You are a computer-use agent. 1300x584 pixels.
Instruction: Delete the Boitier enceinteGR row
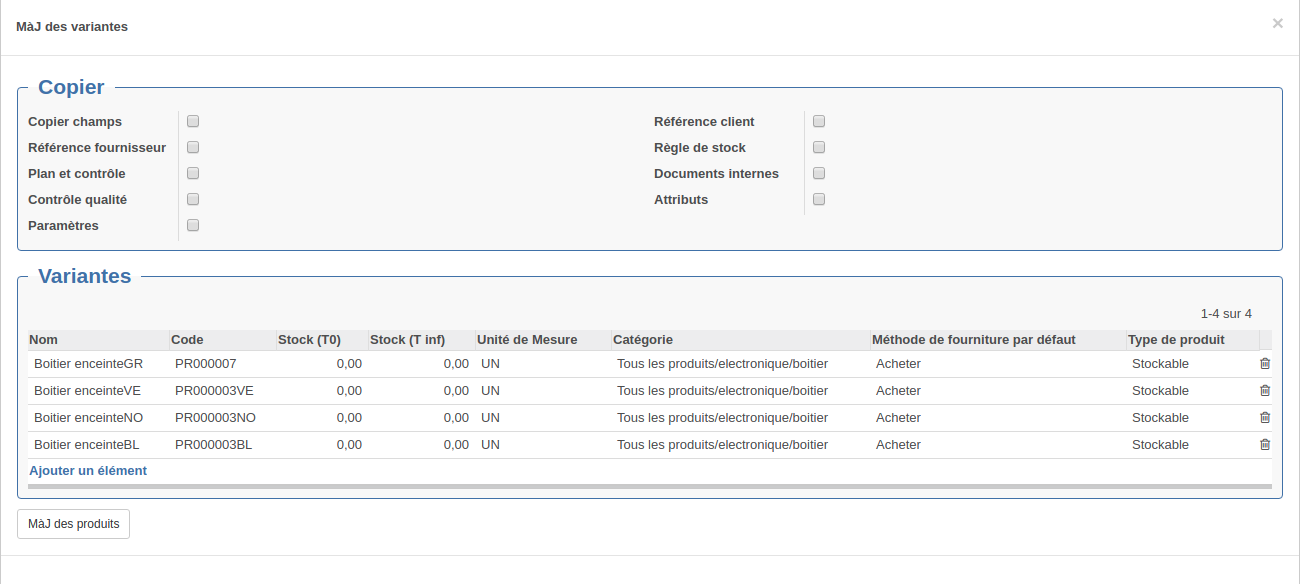tap(1265, 364)
